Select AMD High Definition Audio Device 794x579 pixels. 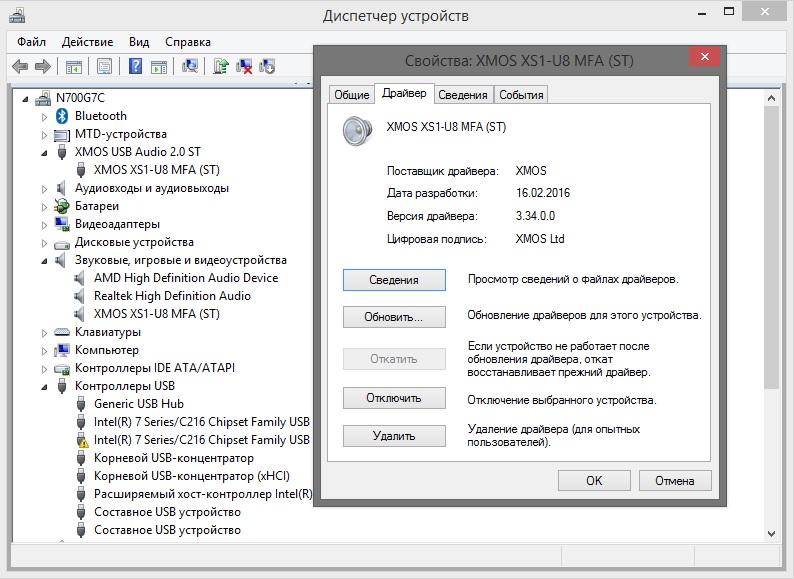[186, 278]
